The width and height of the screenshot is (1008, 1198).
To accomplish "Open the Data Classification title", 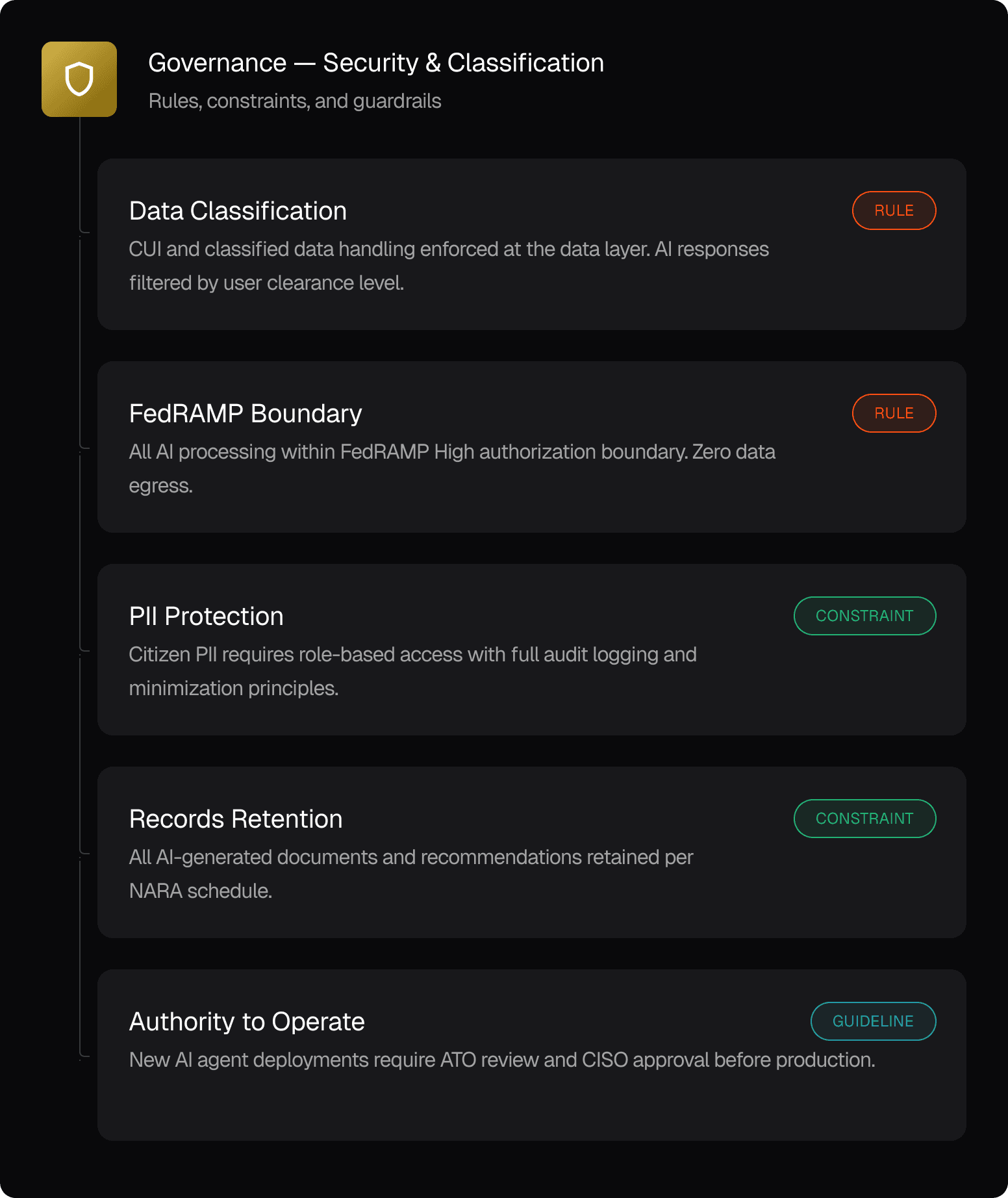I will pos(238,211).
